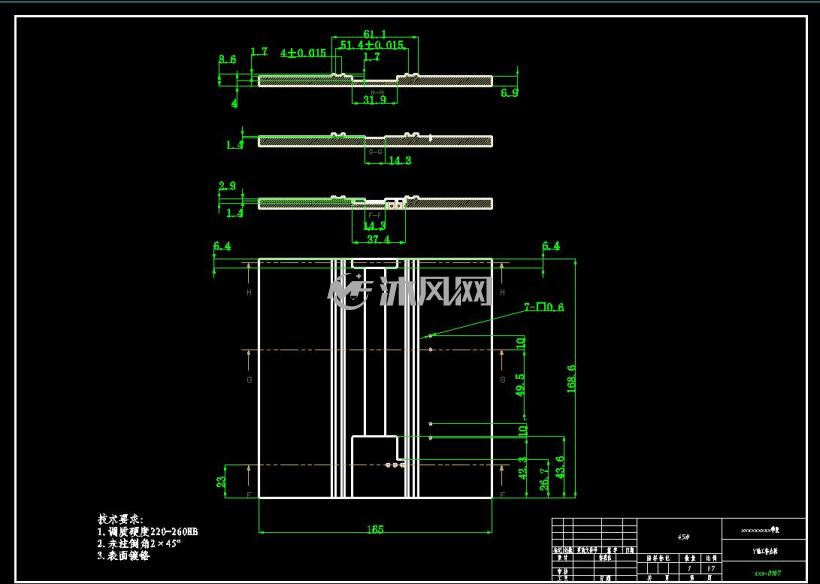Select the 168.6 height dimension text

(571, 379)
